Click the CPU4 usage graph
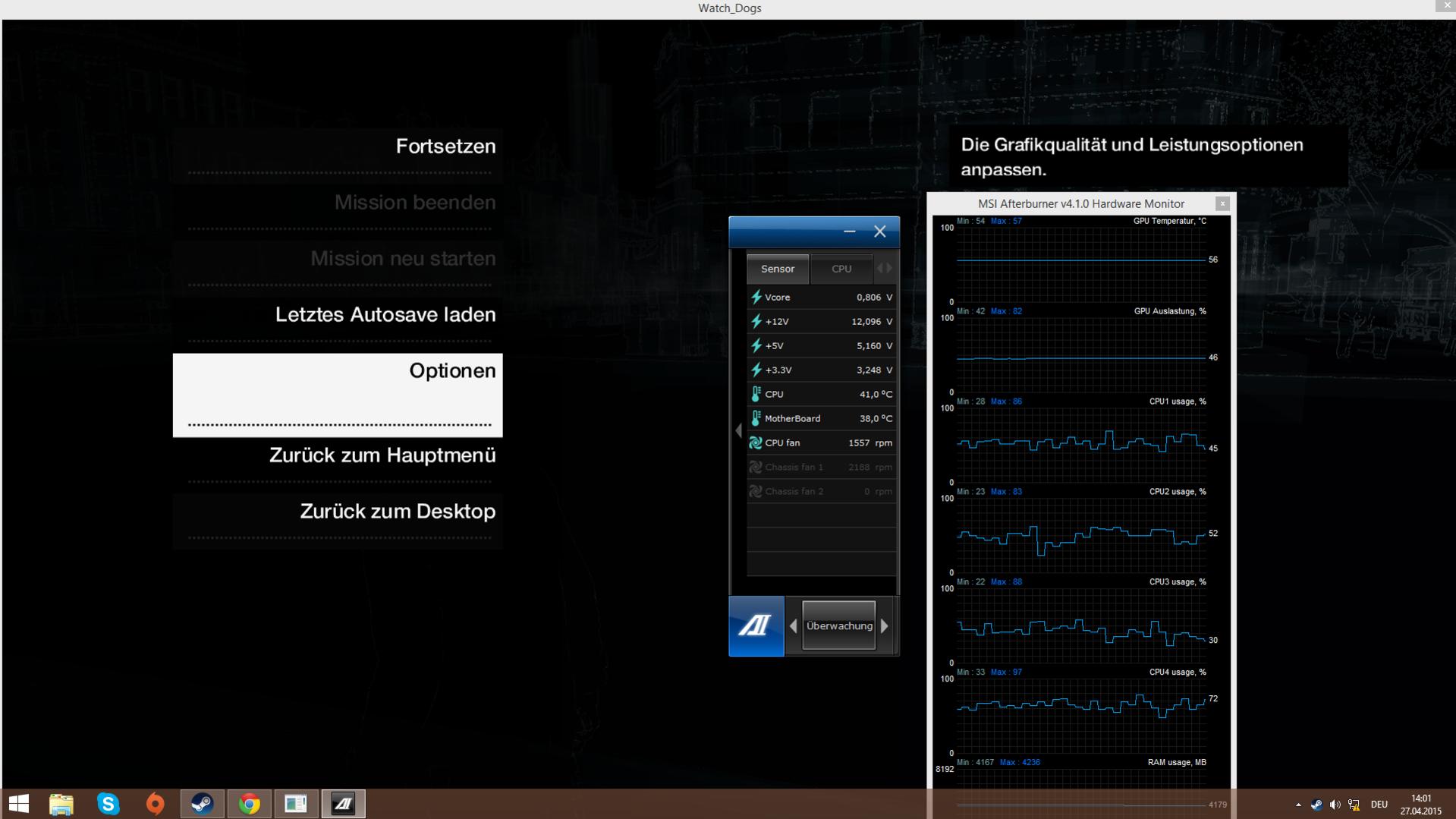This screenshot has height=819, width=1456. click(1081, 716)
